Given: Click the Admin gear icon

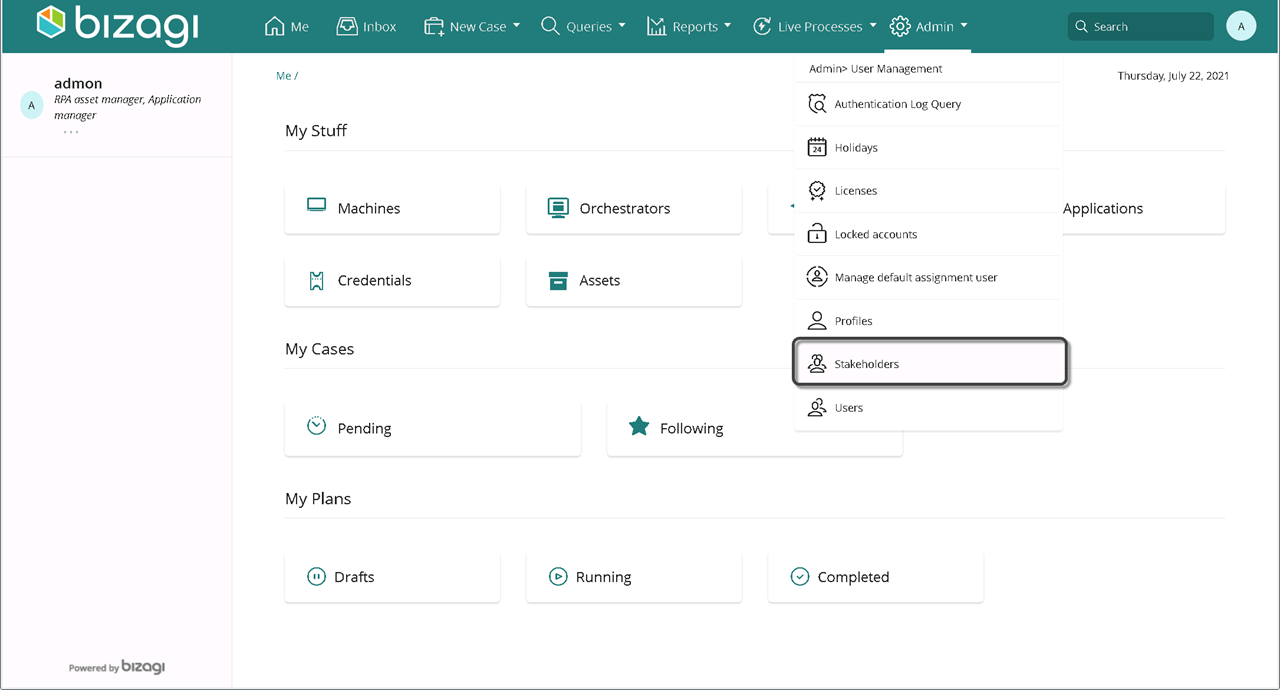Looking at the screenshot, I should (900, 26).
